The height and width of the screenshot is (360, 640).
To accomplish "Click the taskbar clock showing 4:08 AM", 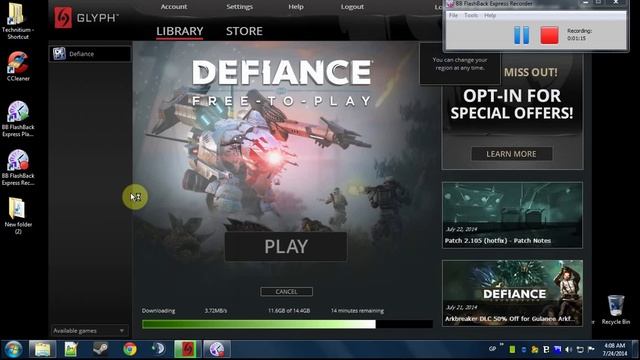I will pyautogui.click(x=615, y=349).
